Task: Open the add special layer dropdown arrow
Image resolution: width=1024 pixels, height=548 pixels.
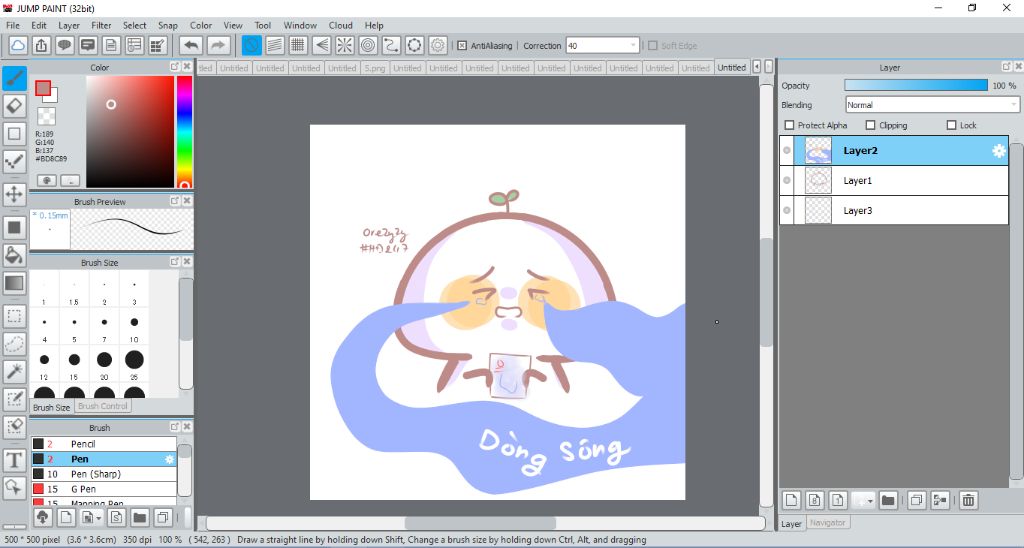Action: click(x=870, y=502)
